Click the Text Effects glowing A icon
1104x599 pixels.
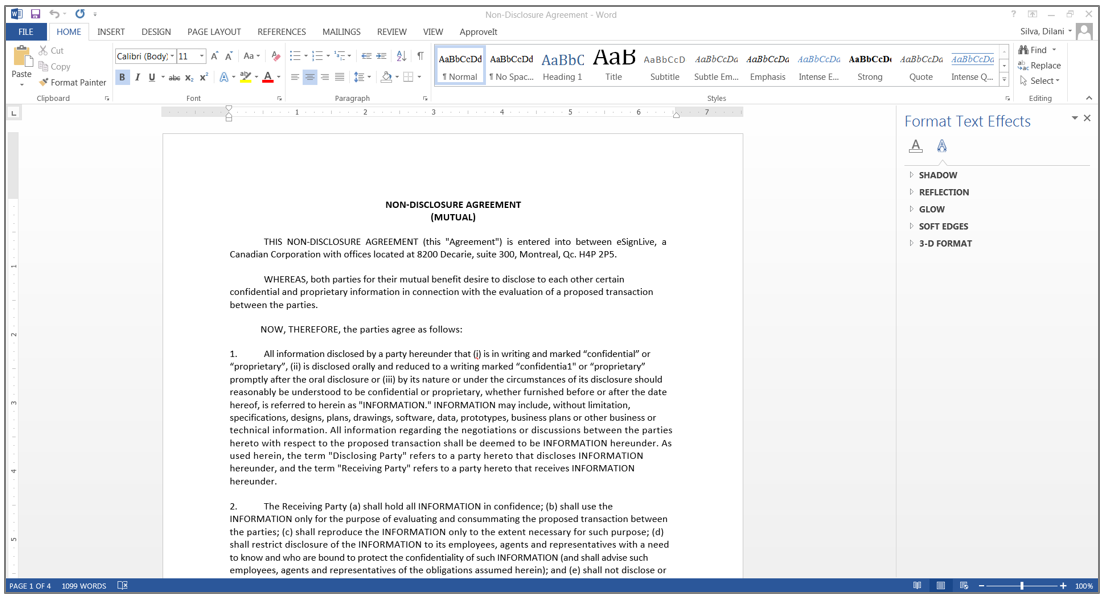click(224, 77)
